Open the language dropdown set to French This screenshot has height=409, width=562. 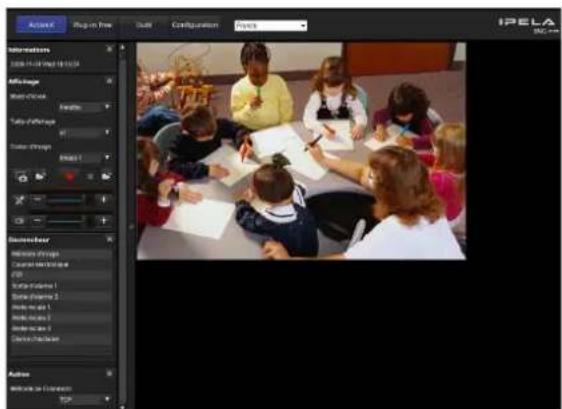(271, 25)
